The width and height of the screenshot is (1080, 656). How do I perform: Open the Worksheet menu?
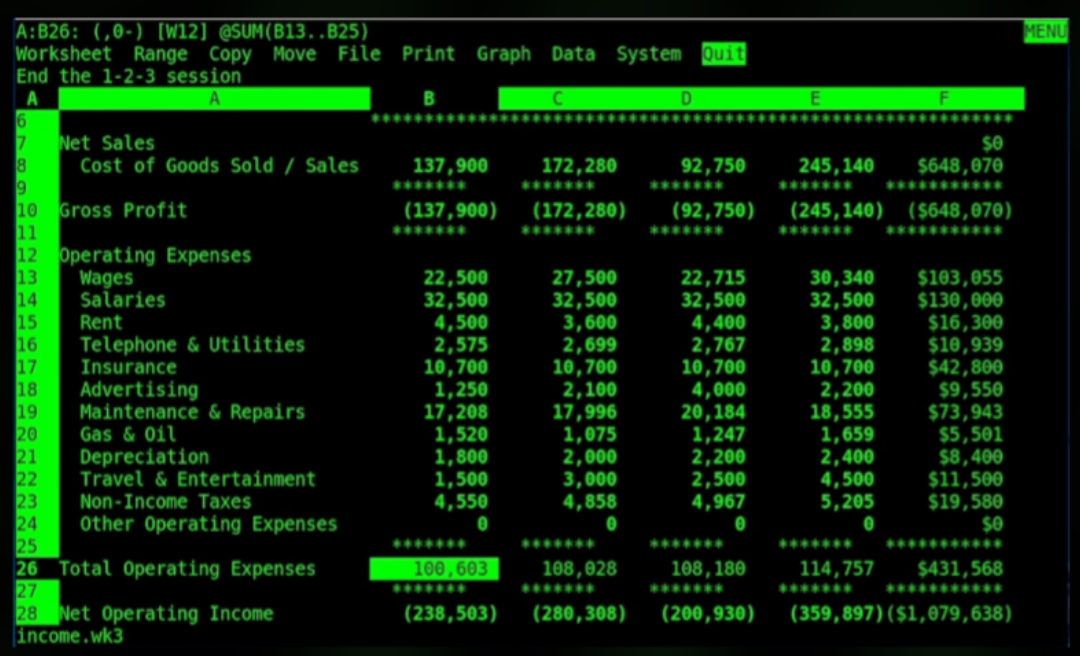[63, 54]
